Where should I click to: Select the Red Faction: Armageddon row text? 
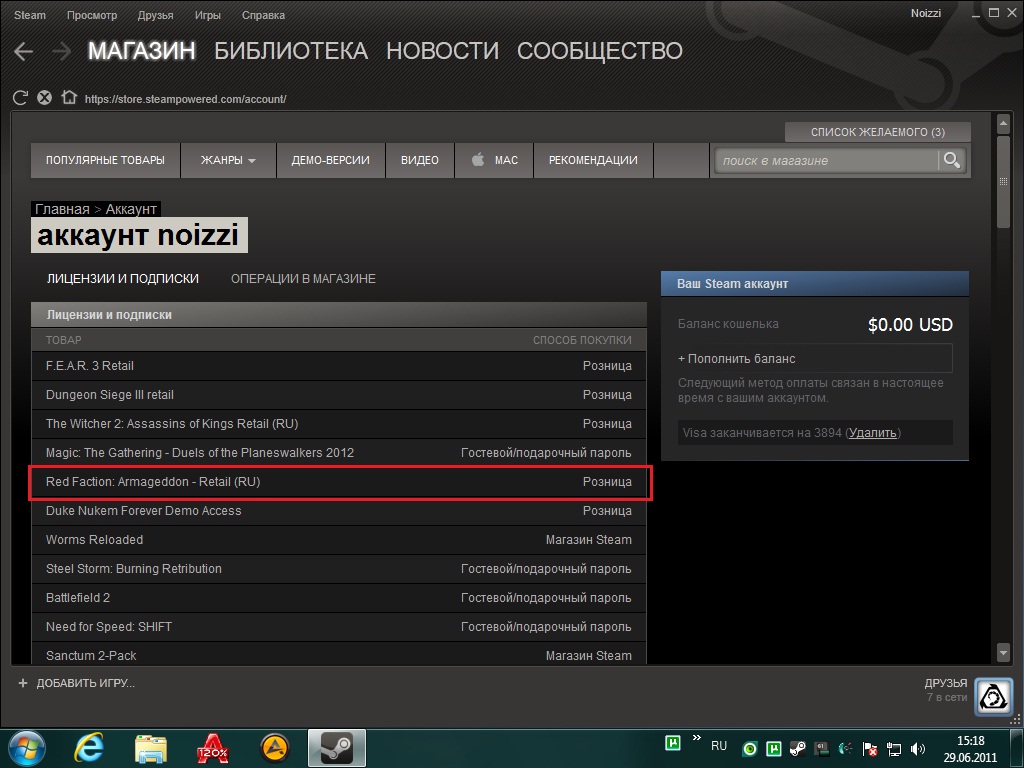(153, 482)
